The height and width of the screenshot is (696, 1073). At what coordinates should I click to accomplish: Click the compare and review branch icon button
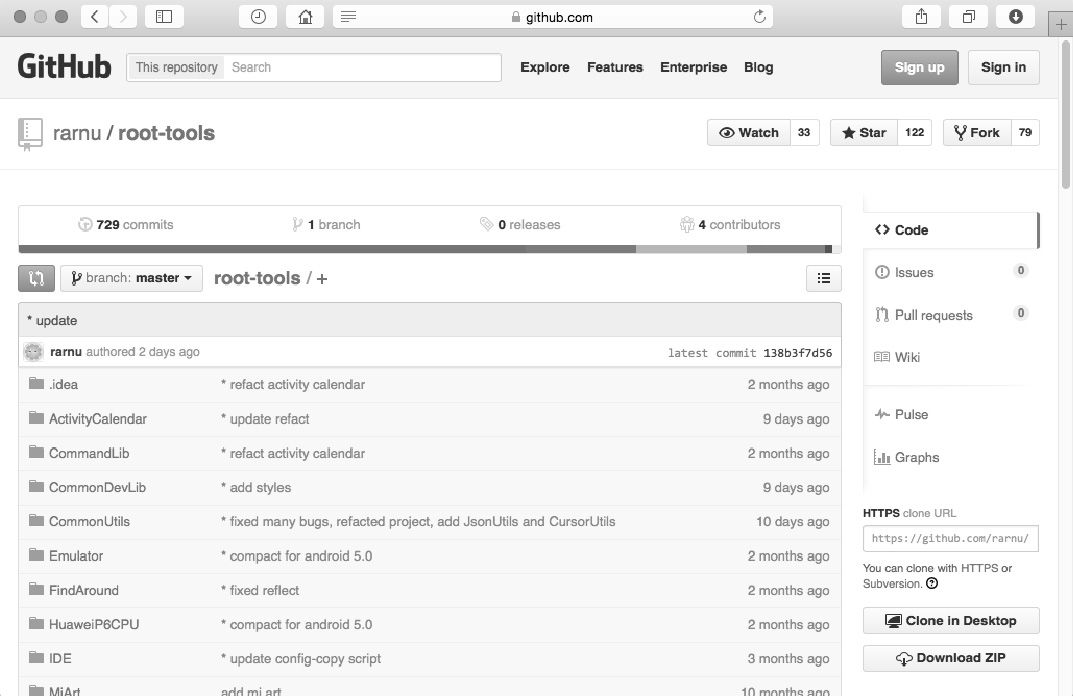[36, 279]
